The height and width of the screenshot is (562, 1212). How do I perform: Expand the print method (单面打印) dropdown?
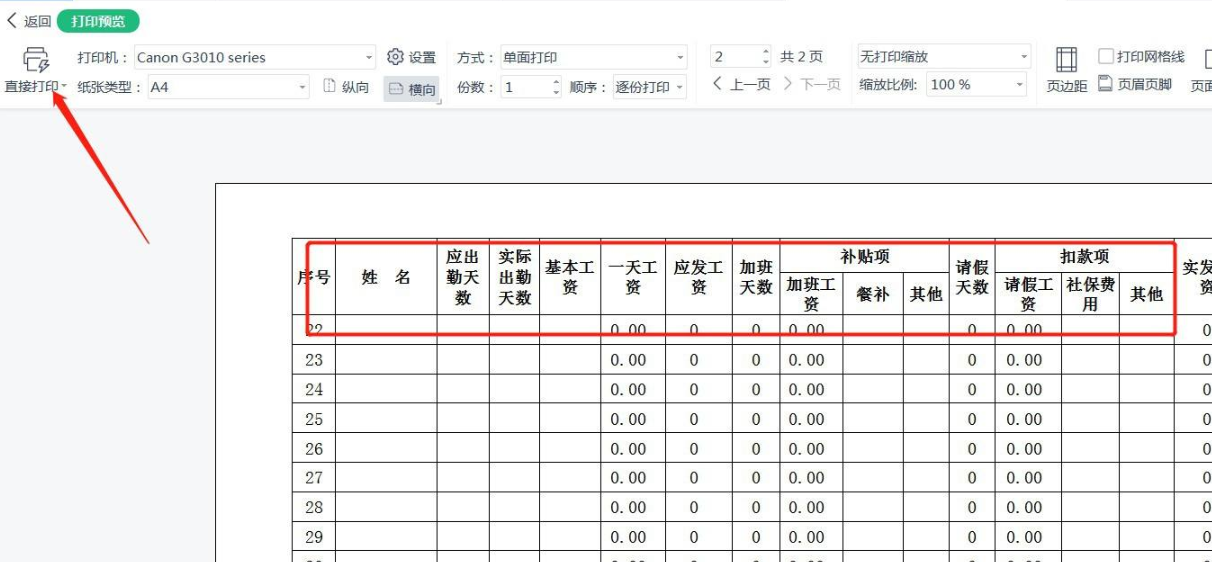(680, 58)
